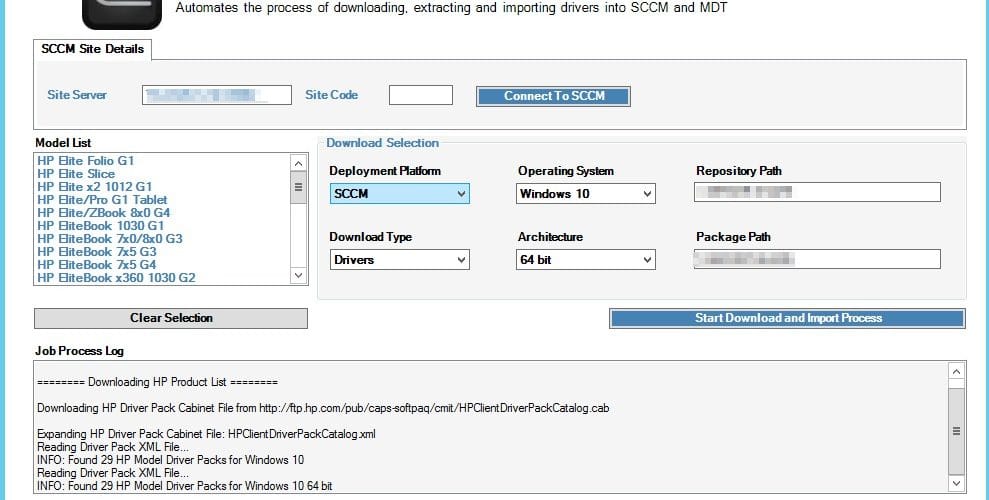Click the 'Downloading HP Product List' log line
The width and height of the screenshot is (989, 500).
[x=157, y=382]
